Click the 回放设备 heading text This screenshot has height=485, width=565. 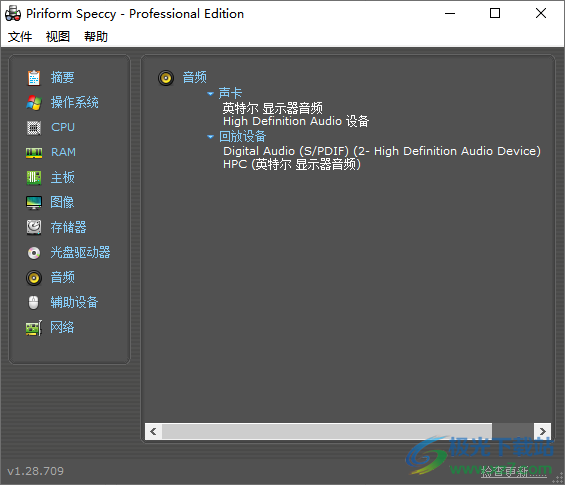click(242, 137)
